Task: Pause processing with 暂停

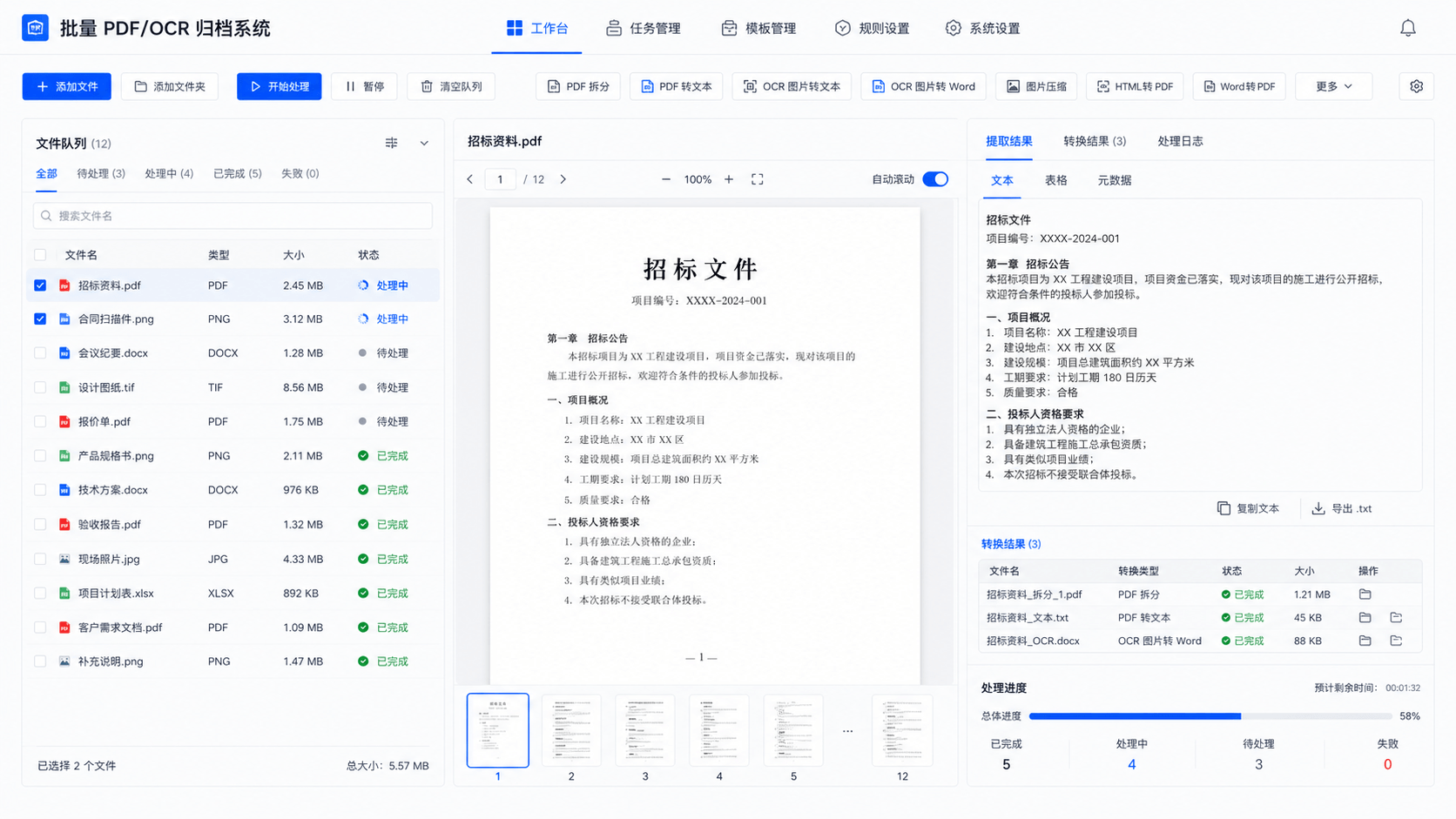Action: point(364,86)
